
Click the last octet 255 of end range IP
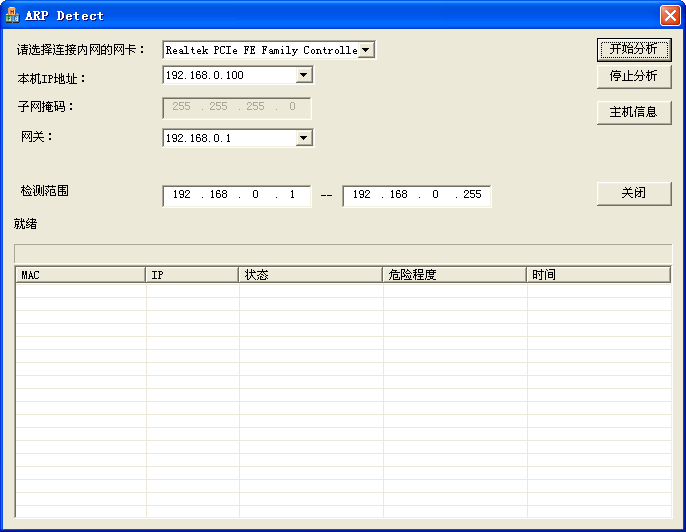472,195
